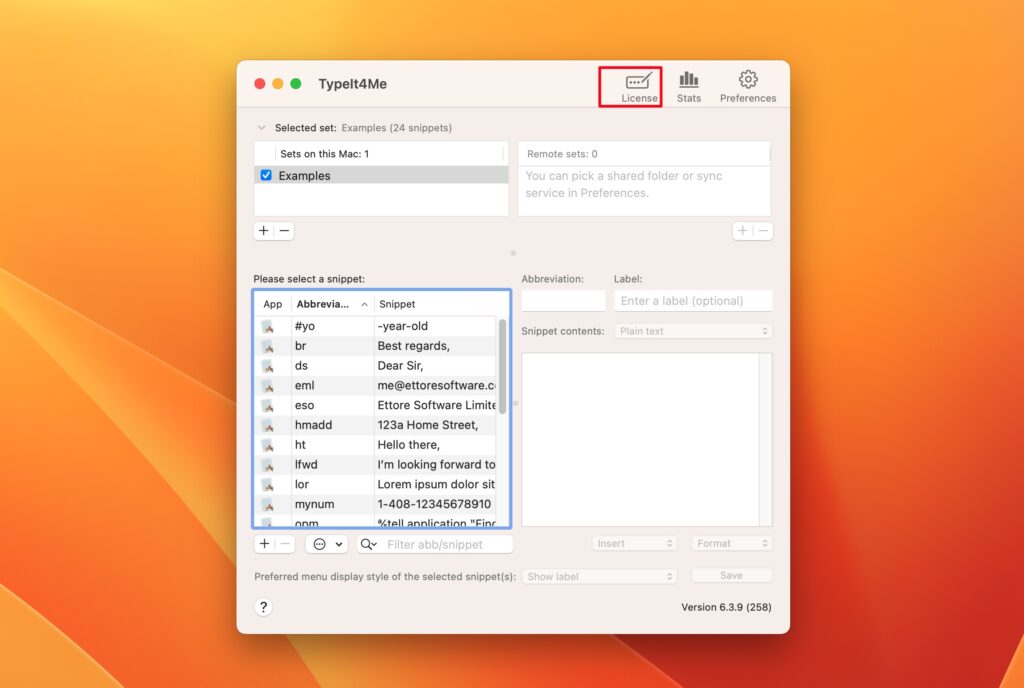Expand the chevron beside the ellipsis button

click(341, 543)
